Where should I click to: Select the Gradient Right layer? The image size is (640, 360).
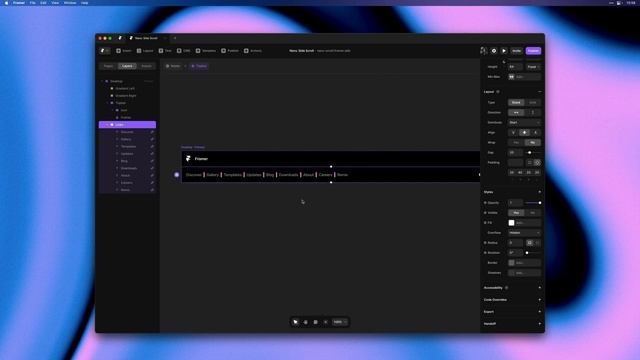(126, 96)
